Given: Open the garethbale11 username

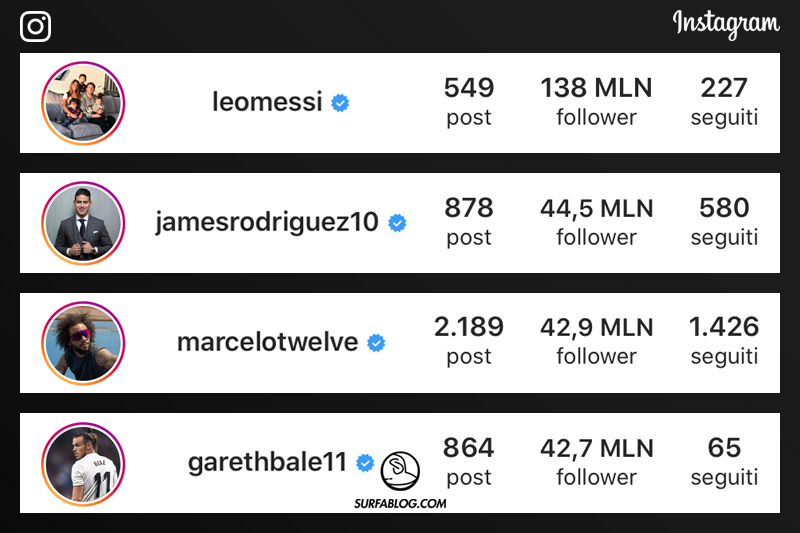Looking at the screenshot, I should [x=267, y=462].
